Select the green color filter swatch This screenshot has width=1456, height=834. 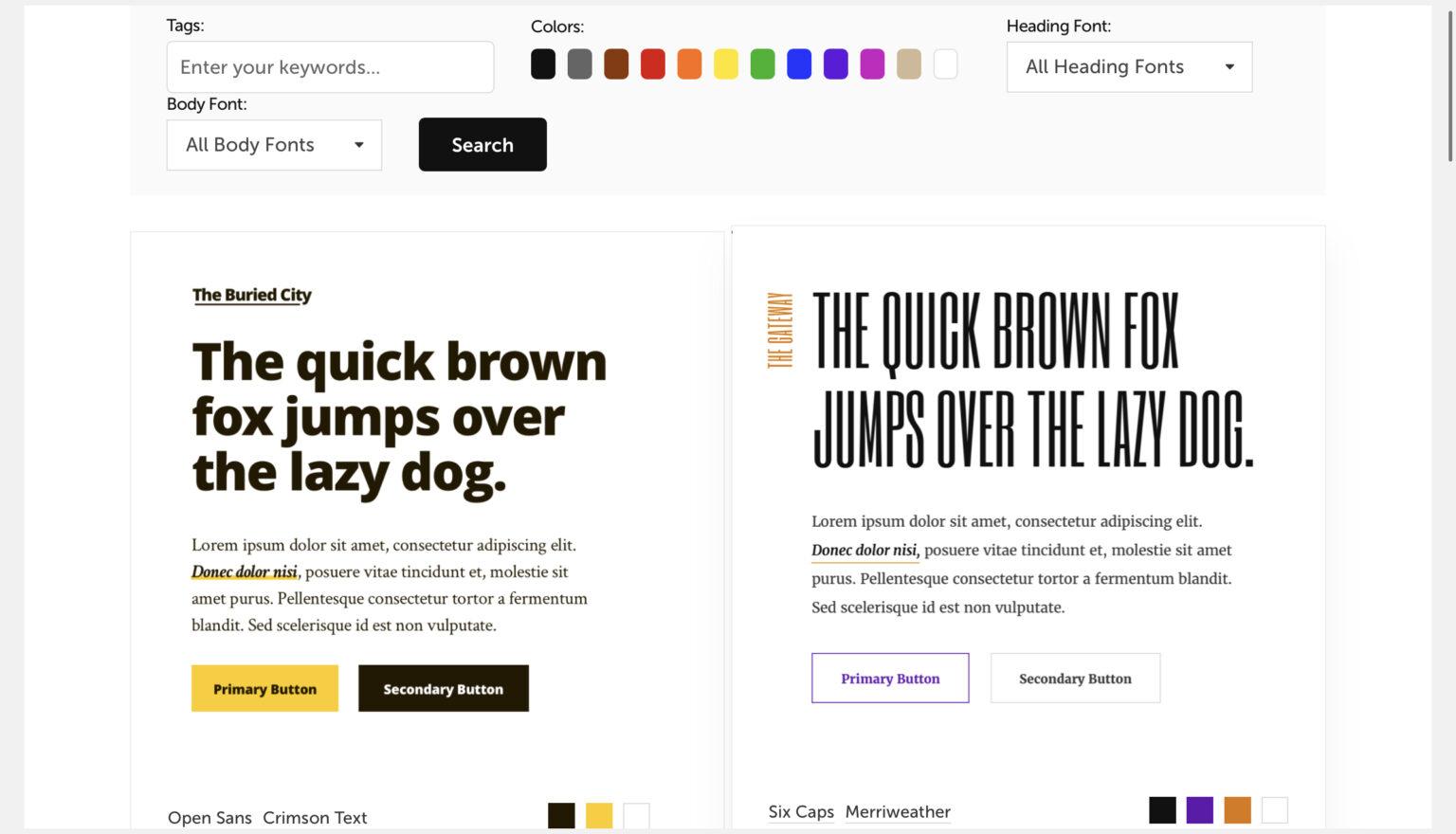[x=762, y=64]
